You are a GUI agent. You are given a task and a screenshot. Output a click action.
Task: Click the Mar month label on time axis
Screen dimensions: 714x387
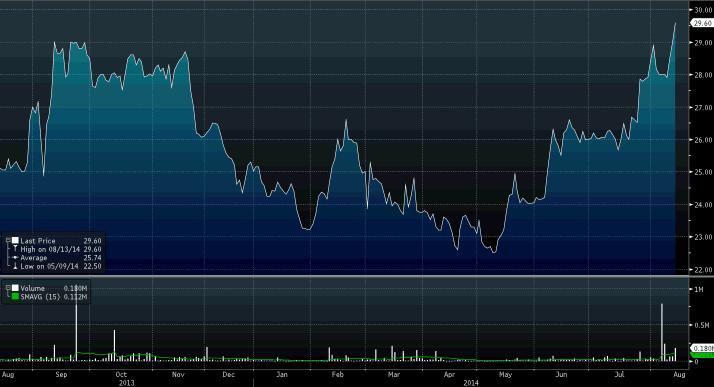tap(394, 374)
